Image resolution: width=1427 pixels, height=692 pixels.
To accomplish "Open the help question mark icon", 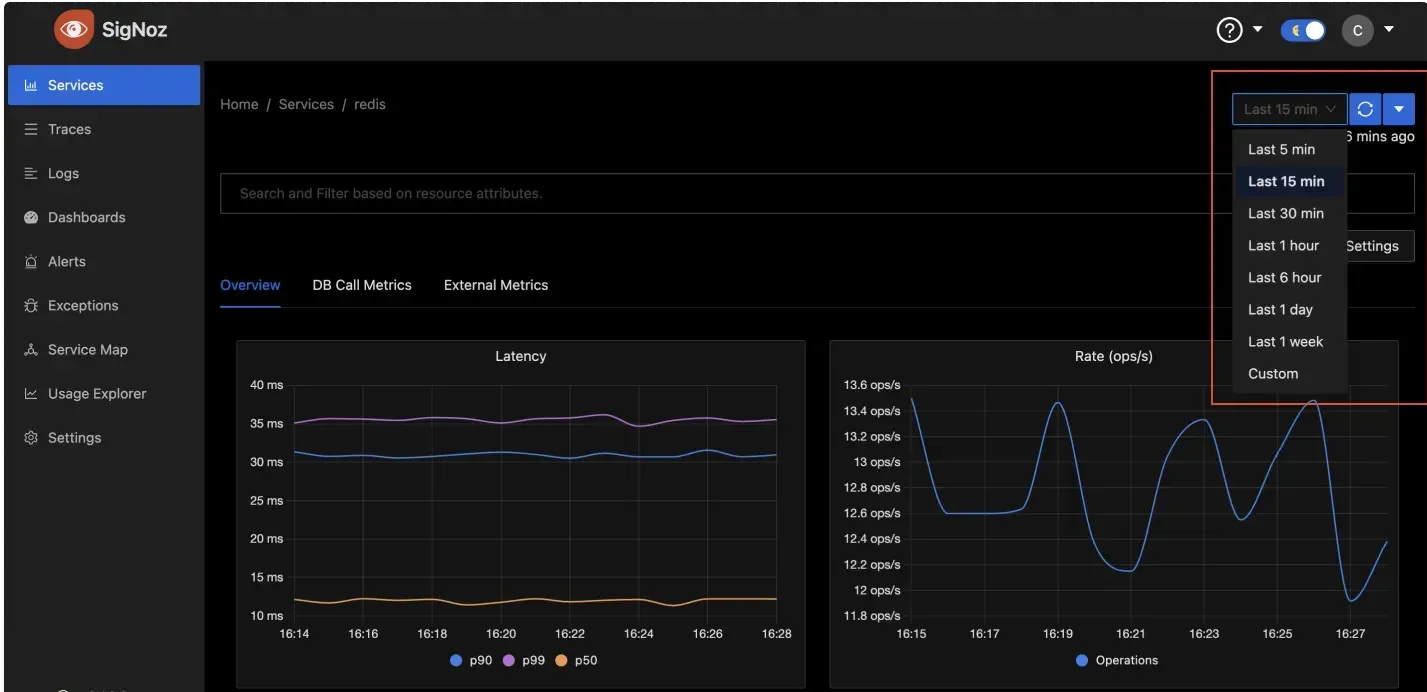I will click(x=1229, y=30).
